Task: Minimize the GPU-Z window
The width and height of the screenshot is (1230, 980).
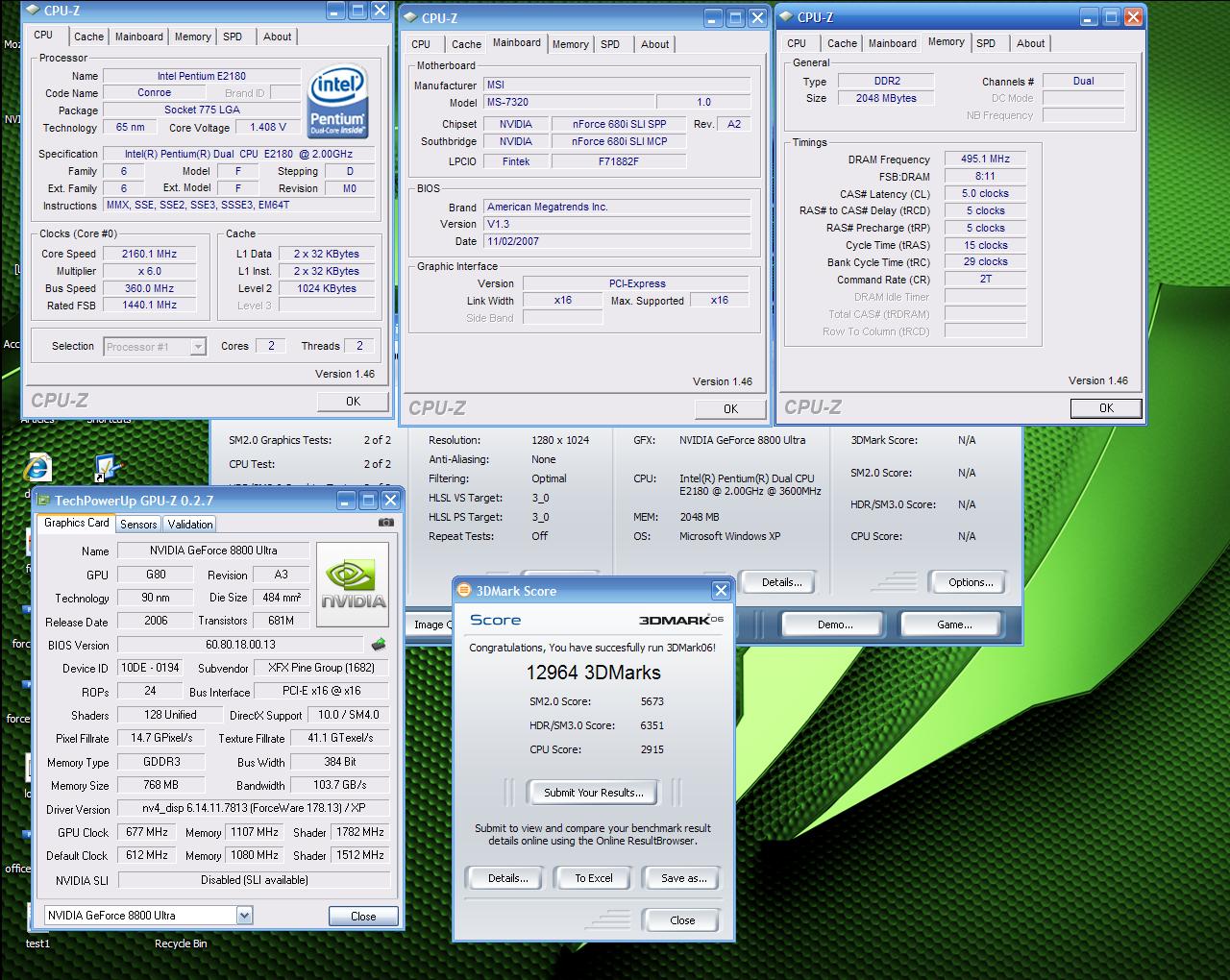Action: pyautogui.click(x=346, y=501)
